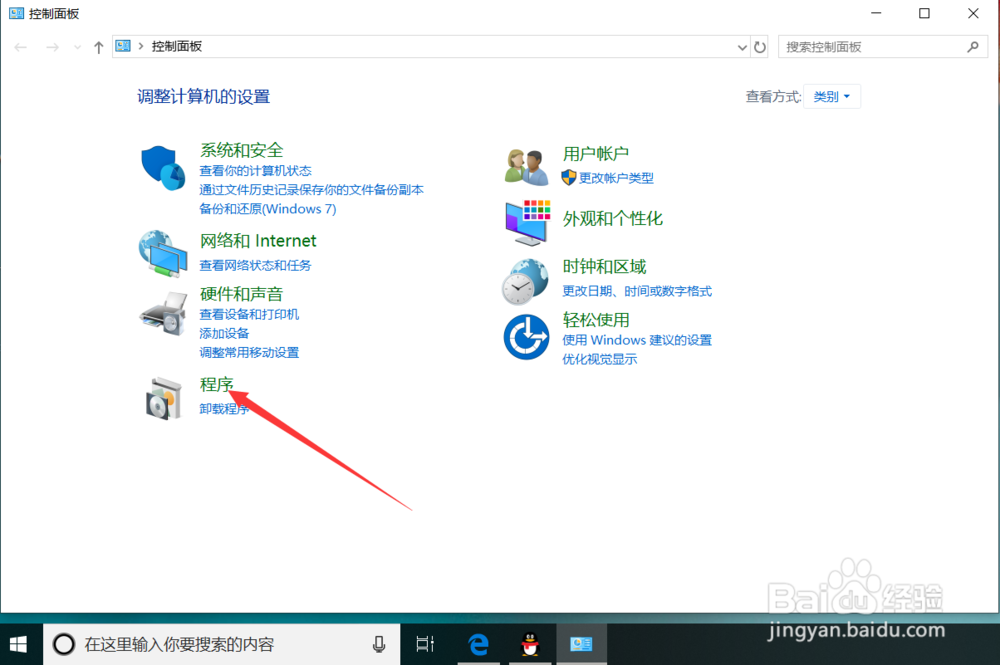Select the 网络和 Internet icon

(162, 254)
